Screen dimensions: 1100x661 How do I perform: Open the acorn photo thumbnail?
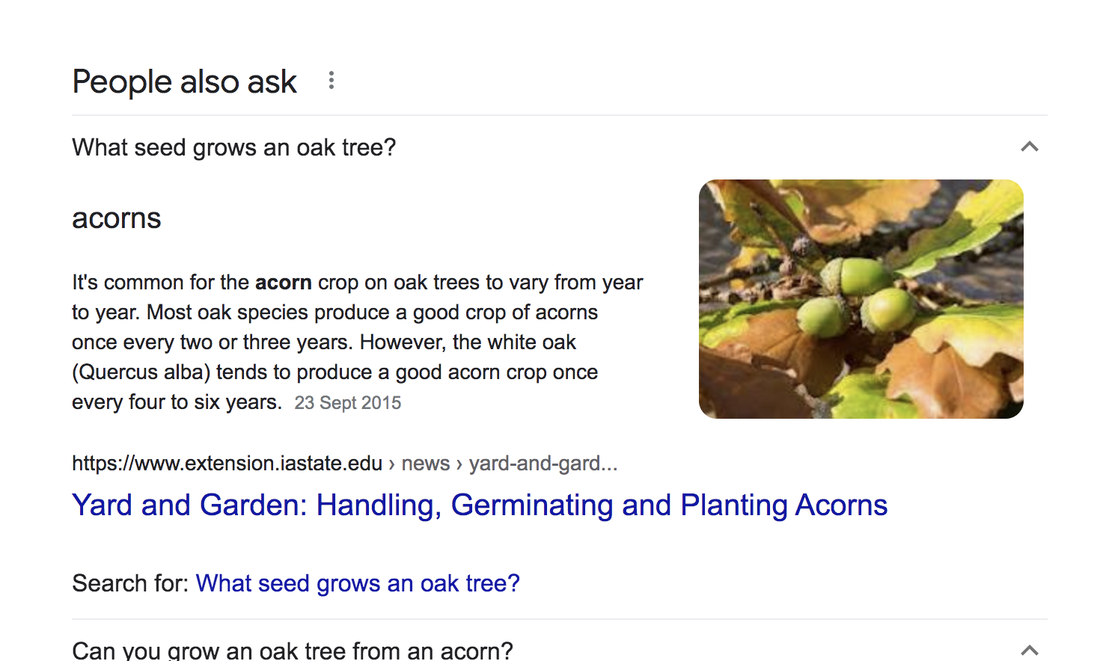tap(861, 299)
